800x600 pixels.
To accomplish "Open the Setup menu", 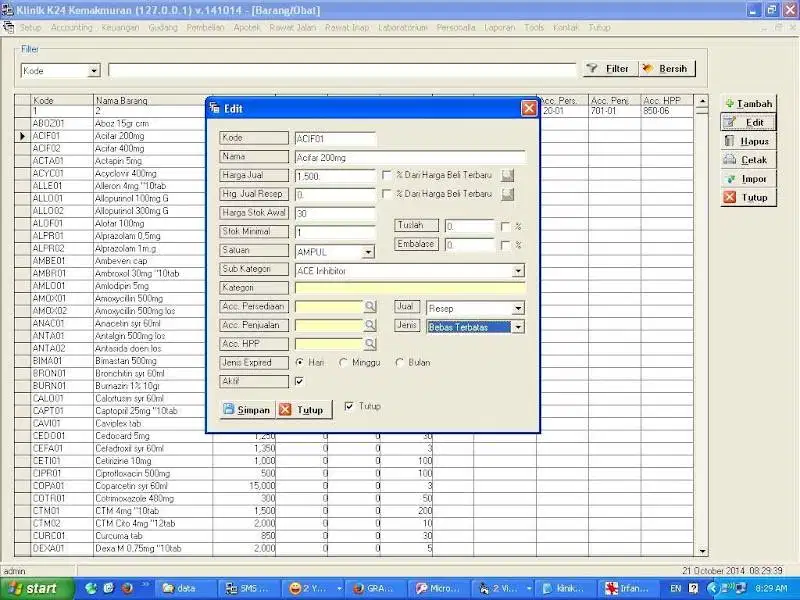I will 30,28.
